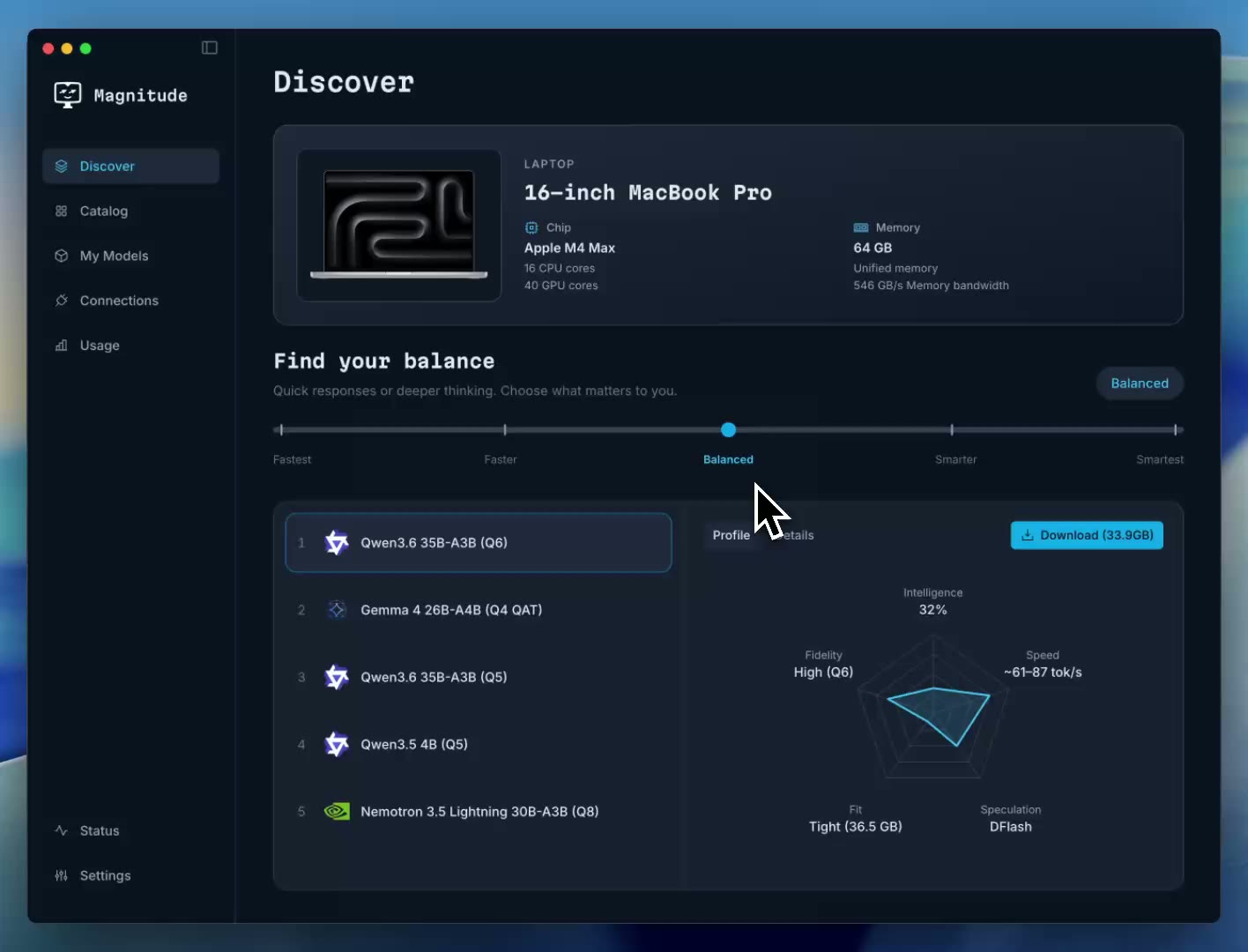This screenshot has width=1248, height=952.
Task: Toggle the sidebar collapse icon
Action: pos(210,48)
